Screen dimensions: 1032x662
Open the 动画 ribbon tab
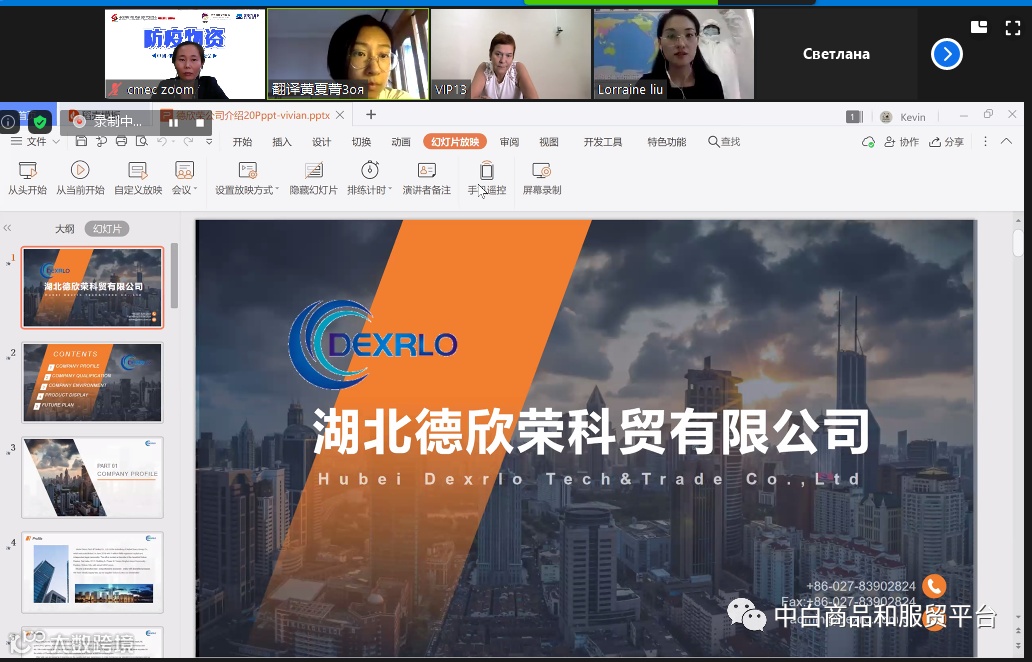coord(401,141)
